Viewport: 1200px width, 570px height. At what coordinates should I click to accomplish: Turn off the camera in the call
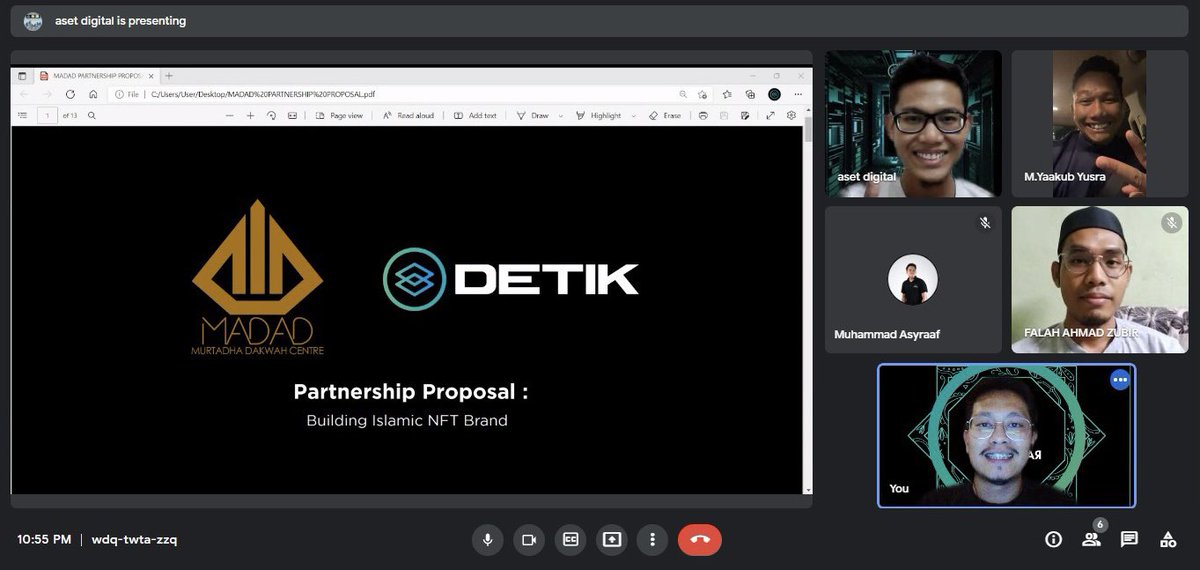pos(529,540)
